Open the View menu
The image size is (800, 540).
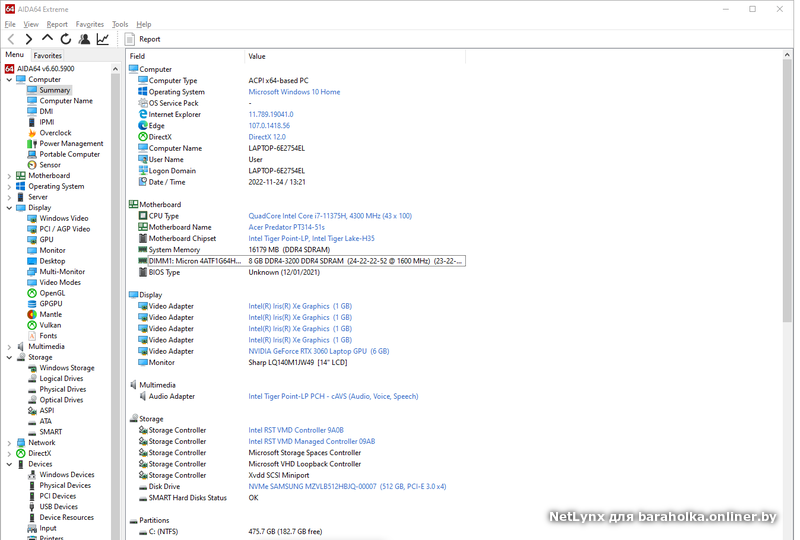(31, 24)
